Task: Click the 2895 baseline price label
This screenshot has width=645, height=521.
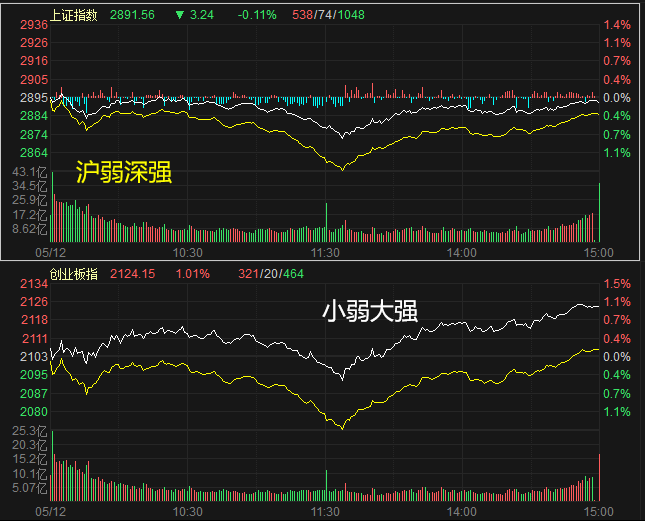Action: (x=34, y=98)
